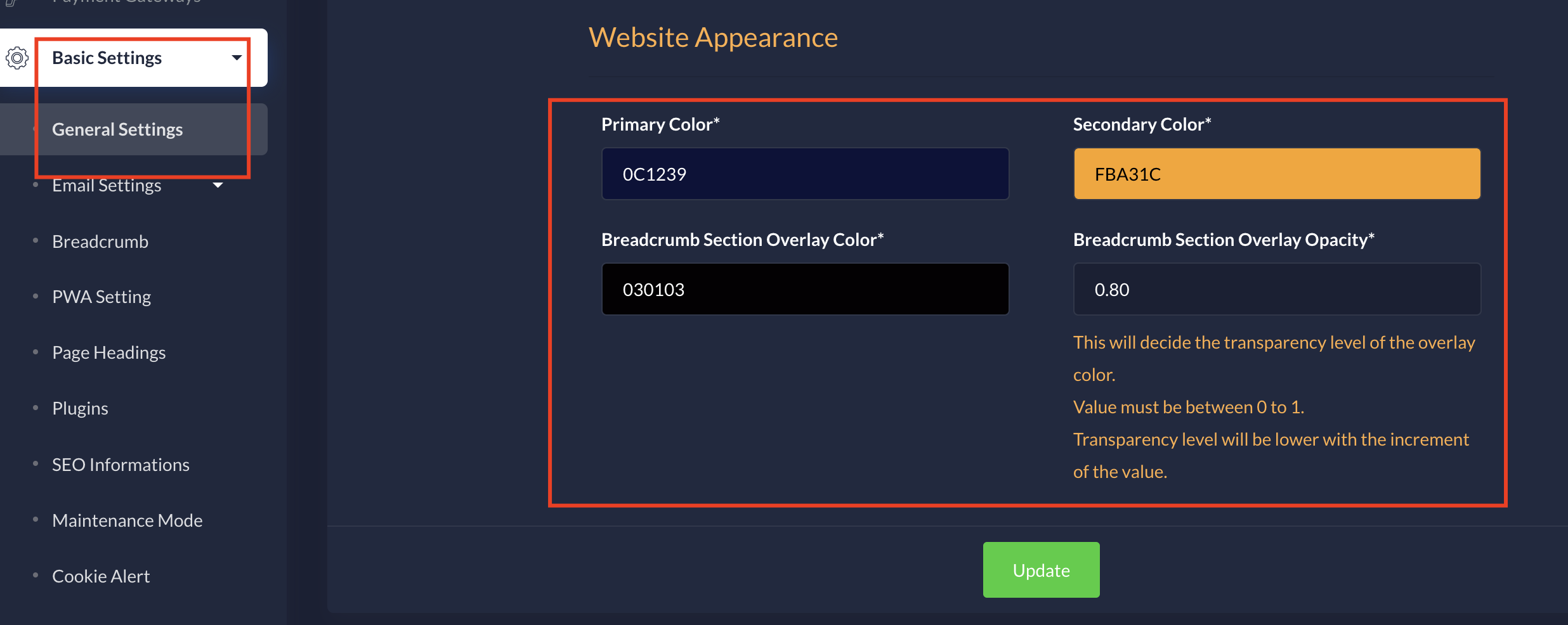The image size is (1568, 625).
Task: Open the Maintenance Mode settings
Action: coord(127,520)
